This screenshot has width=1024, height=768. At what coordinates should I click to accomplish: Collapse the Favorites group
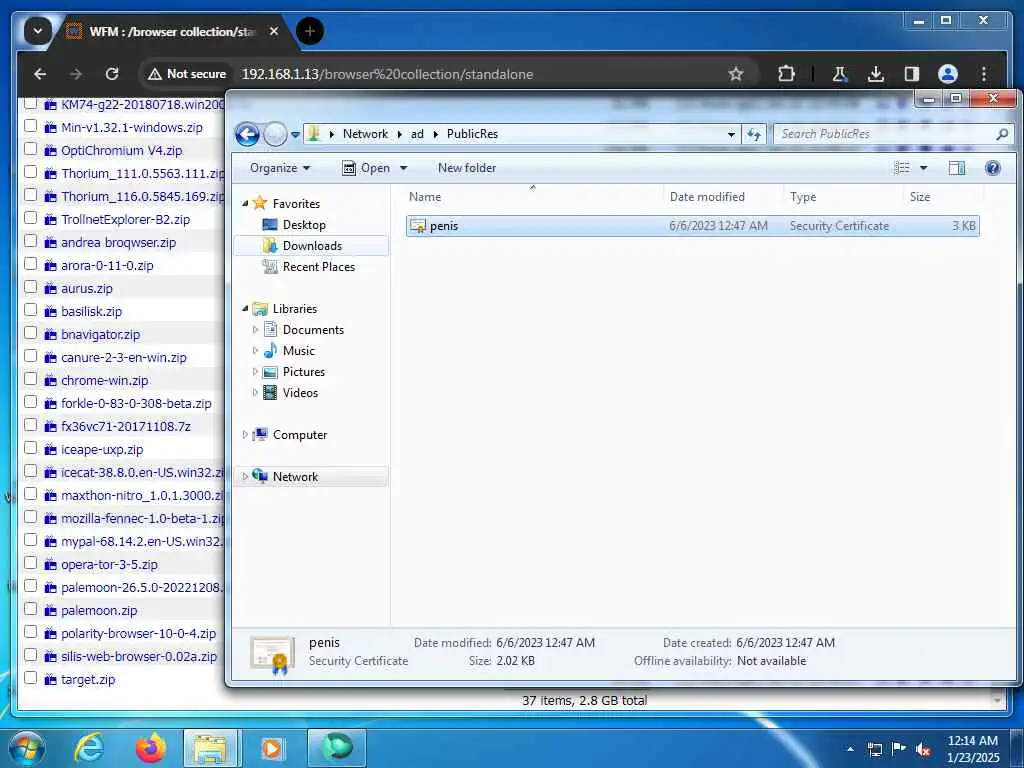coord(245,204)
